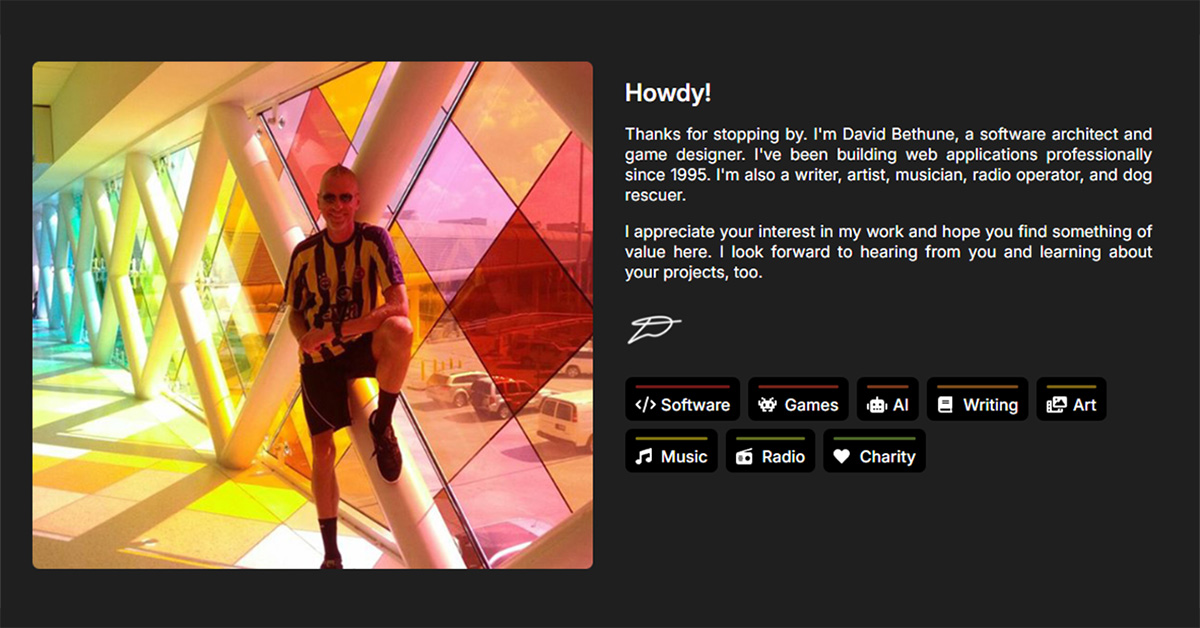Click the introduction paragraph mentioning David Bethune
Screen dimensions: 1200x628
(x=889, y=165)
